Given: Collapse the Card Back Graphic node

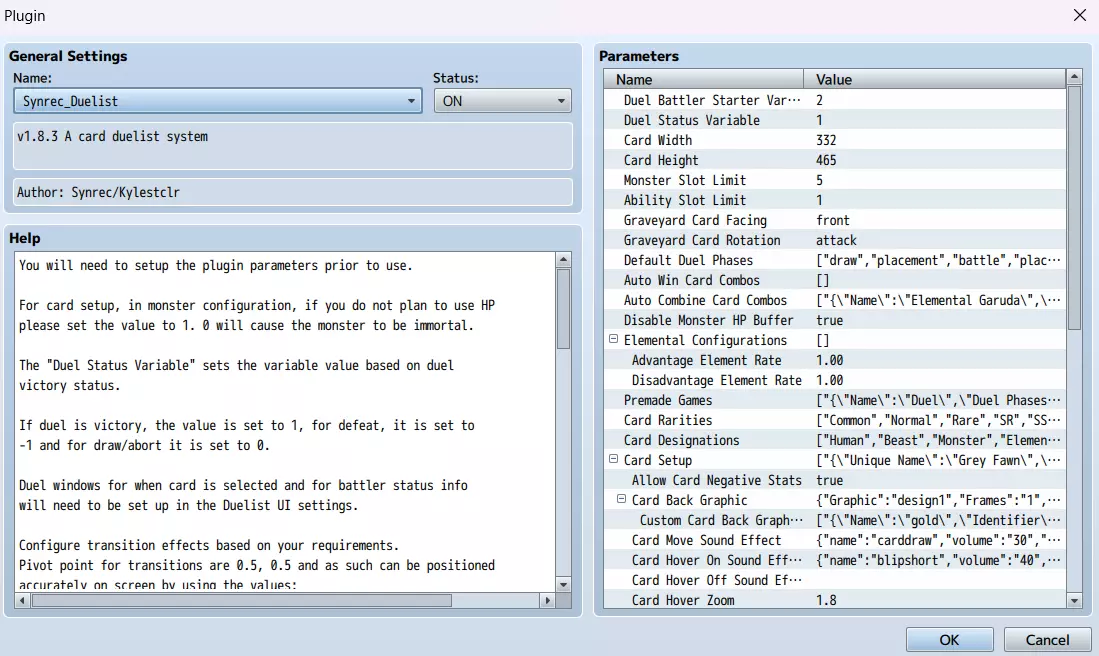Looking at the screenshot, I should pyautogui.click(x=621, y=500).
